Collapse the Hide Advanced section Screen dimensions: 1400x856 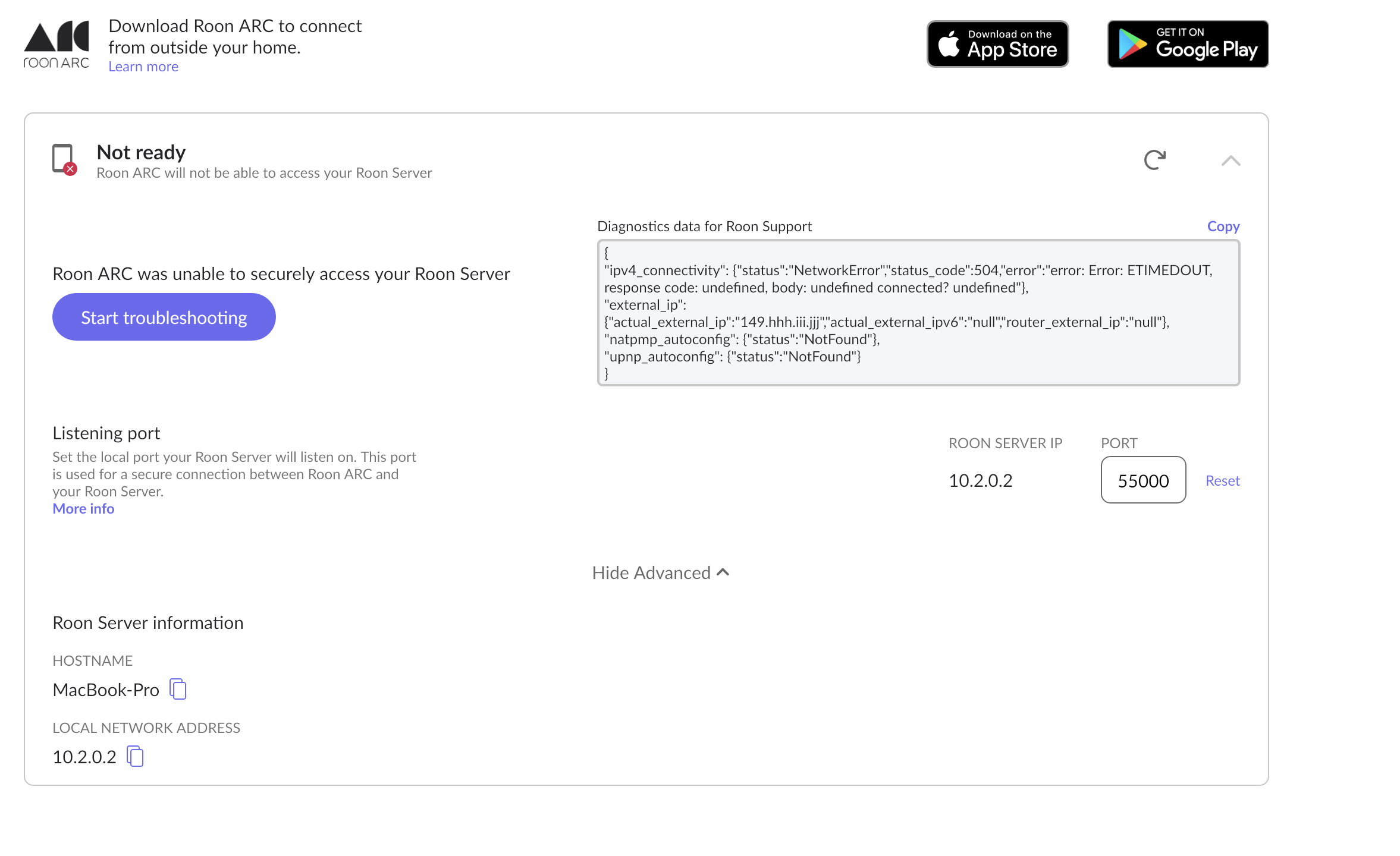point(651,572)
